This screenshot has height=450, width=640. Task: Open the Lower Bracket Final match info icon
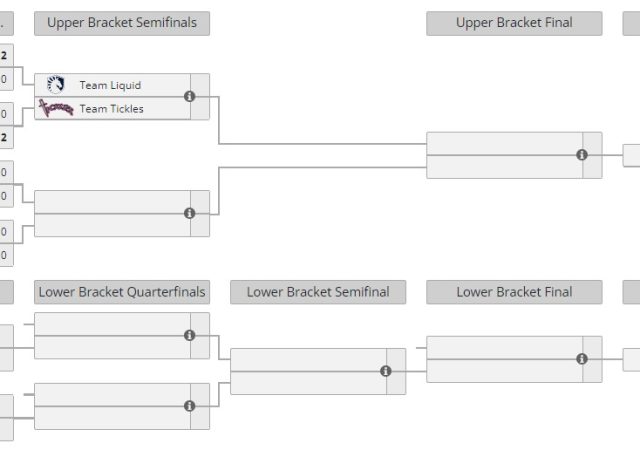(x=582, y=359)
